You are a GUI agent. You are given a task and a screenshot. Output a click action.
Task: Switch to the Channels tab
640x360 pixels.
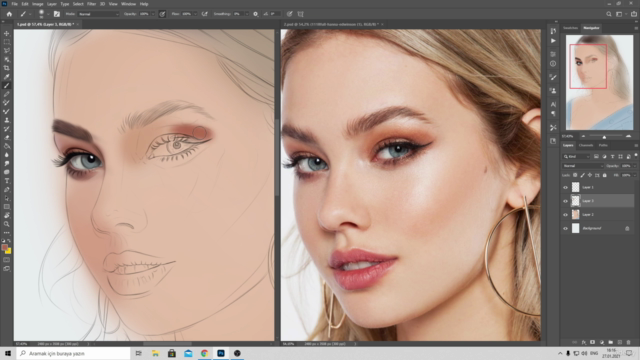click(586, 145)
